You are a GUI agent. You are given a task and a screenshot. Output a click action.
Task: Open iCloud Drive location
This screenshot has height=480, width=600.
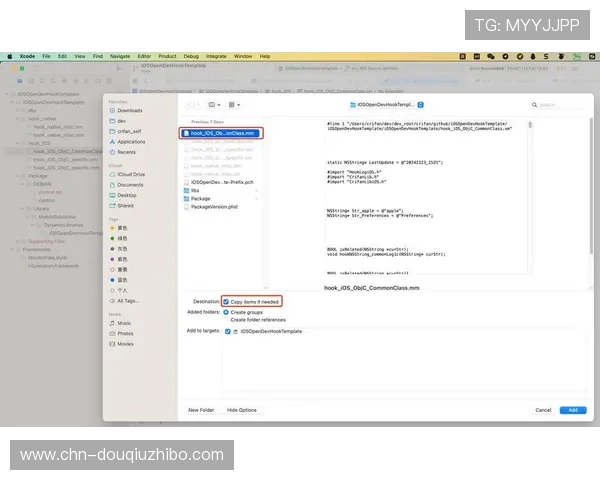point(131,174)
